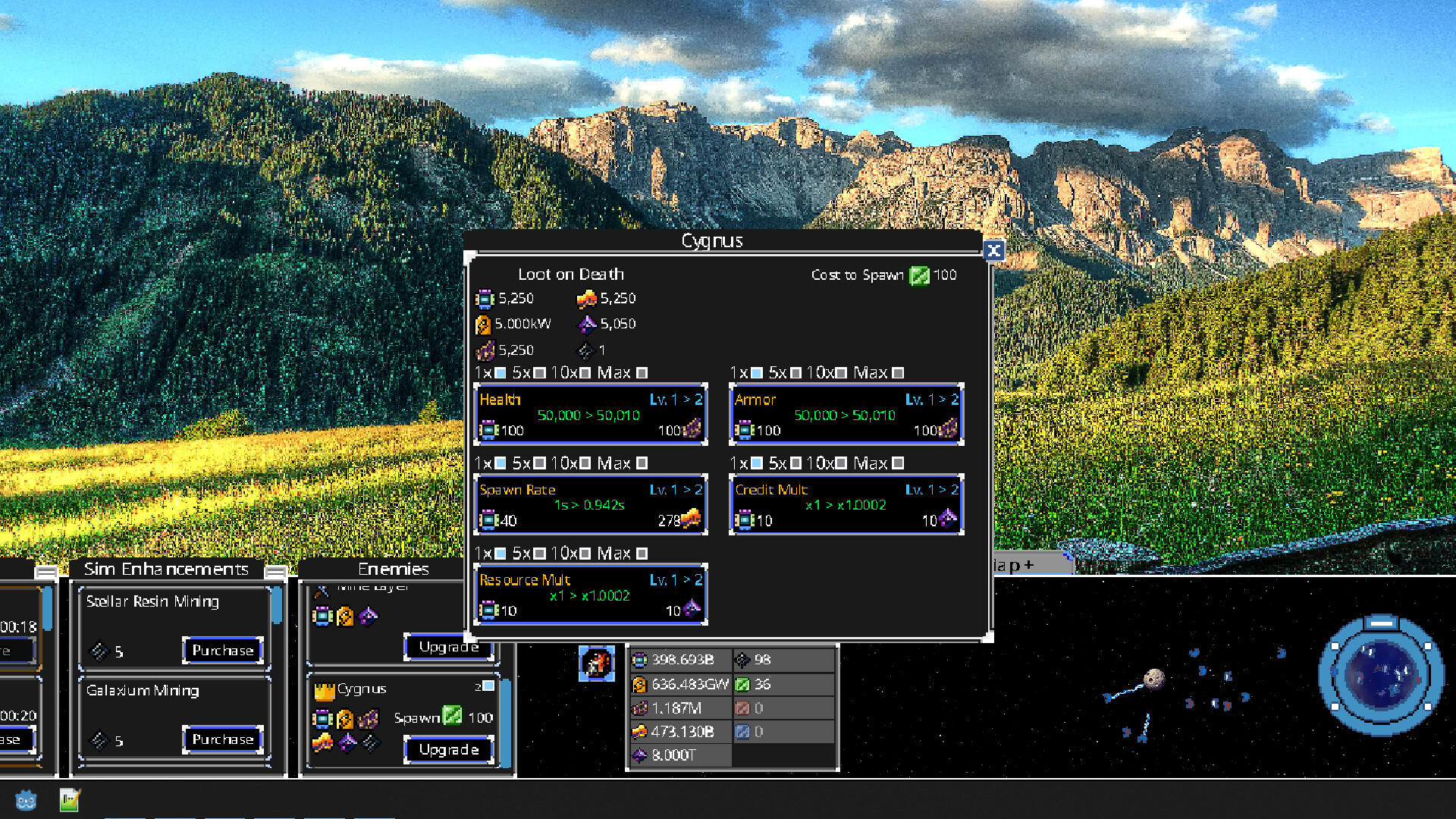1456x819 pixels.
Task: Enable the Max checkbox above Credit Mult
Action: click(898, 463)
